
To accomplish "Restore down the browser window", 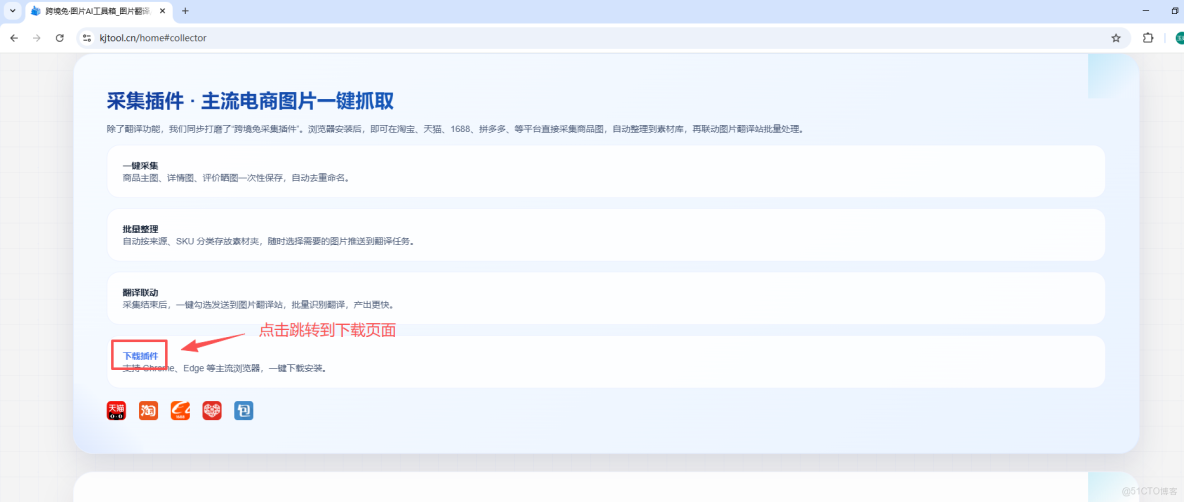I will (1175, 11).
